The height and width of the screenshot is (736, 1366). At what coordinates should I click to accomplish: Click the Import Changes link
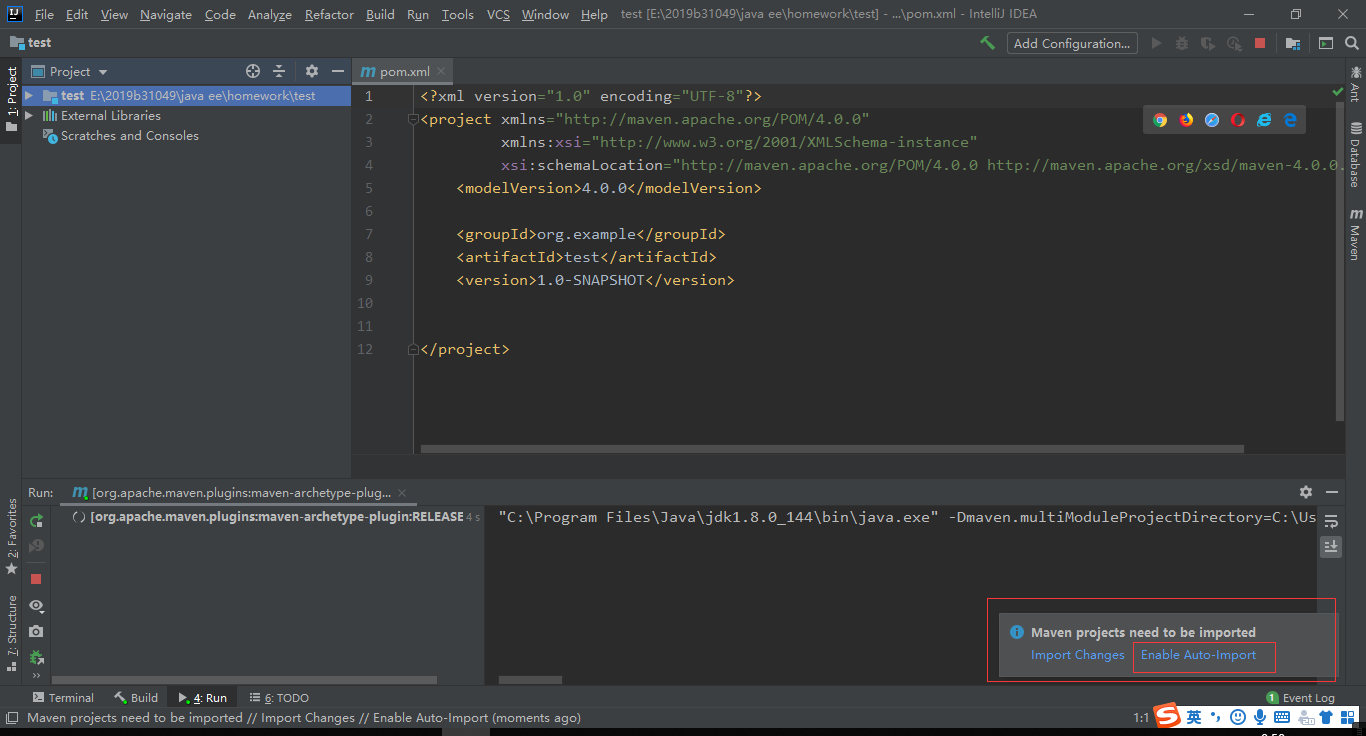click(x=1077, y=655)
